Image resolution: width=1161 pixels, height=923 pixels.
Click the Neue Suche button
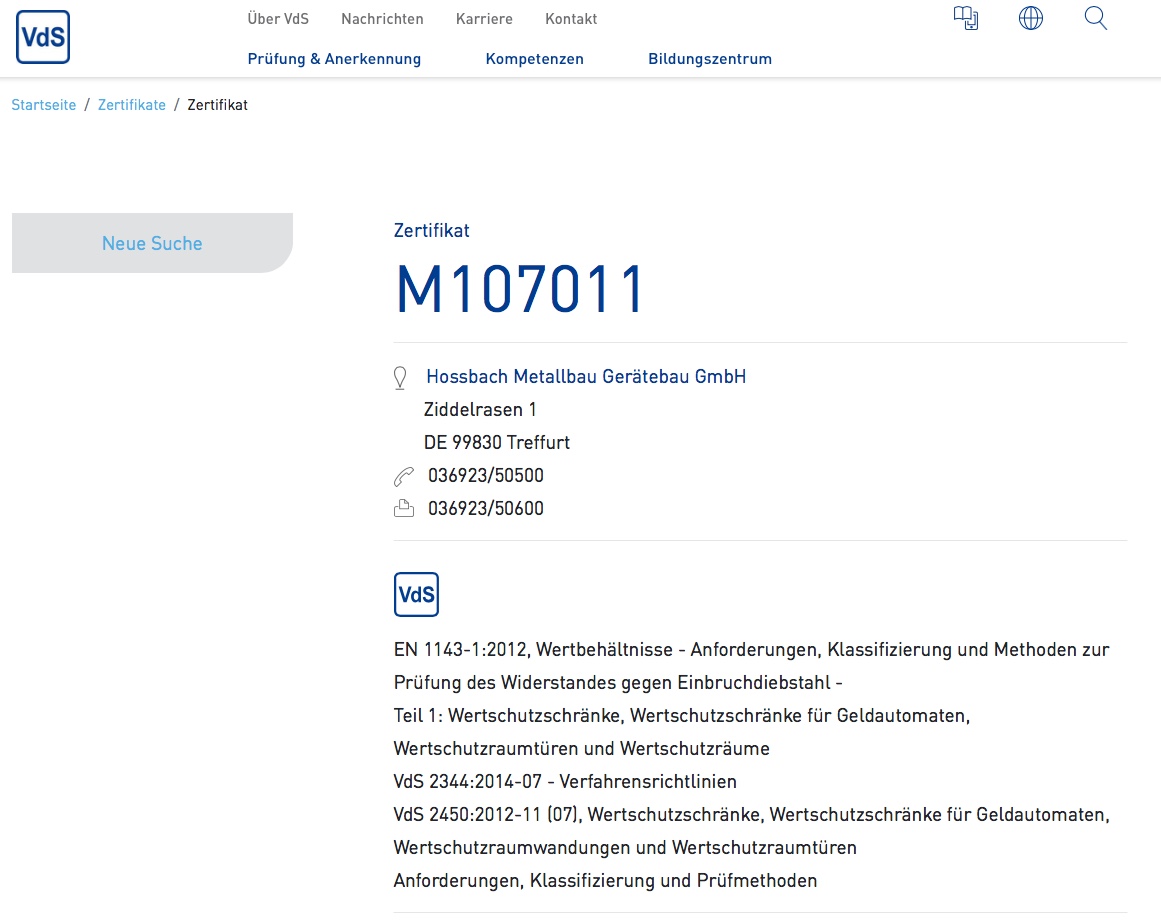point(153,243)
